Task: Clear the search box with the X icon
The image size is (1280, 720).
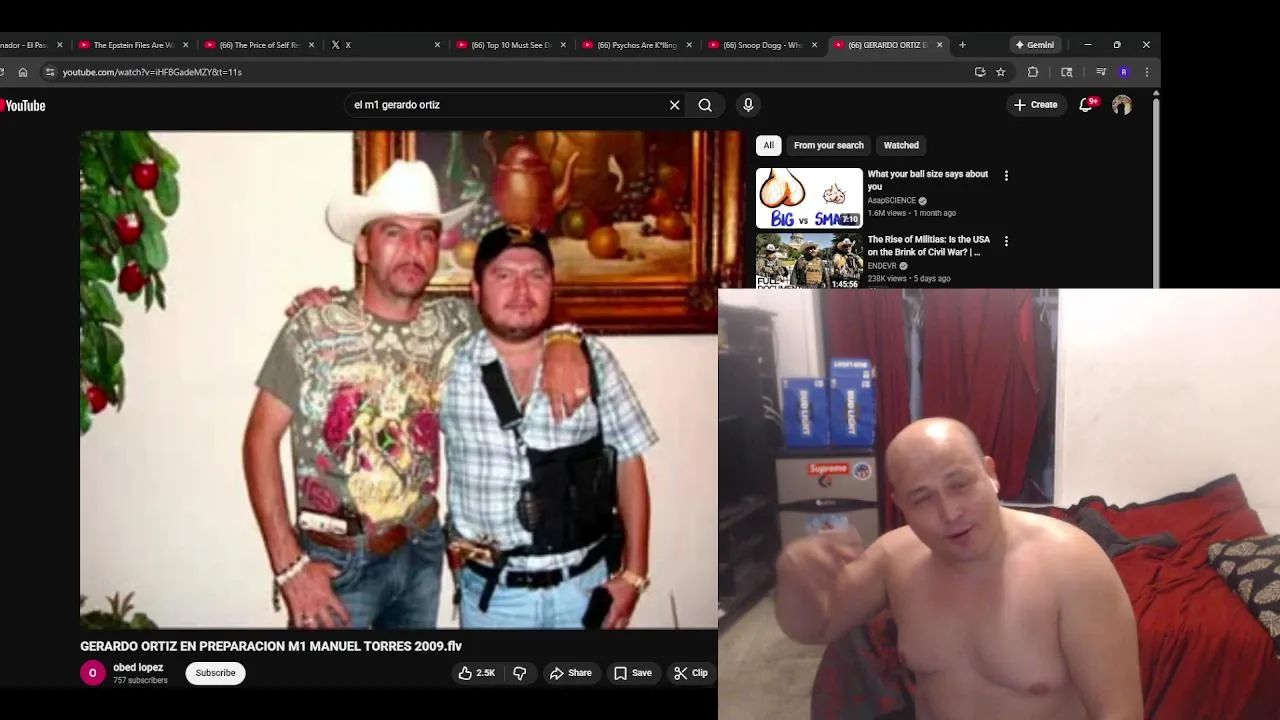Action: click(674, 105)
